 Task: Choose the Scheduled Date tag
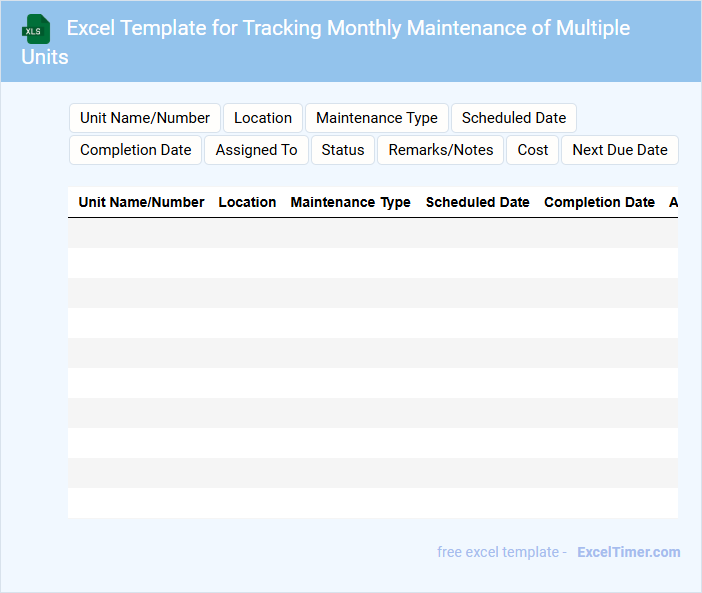(x=514, y=118)
